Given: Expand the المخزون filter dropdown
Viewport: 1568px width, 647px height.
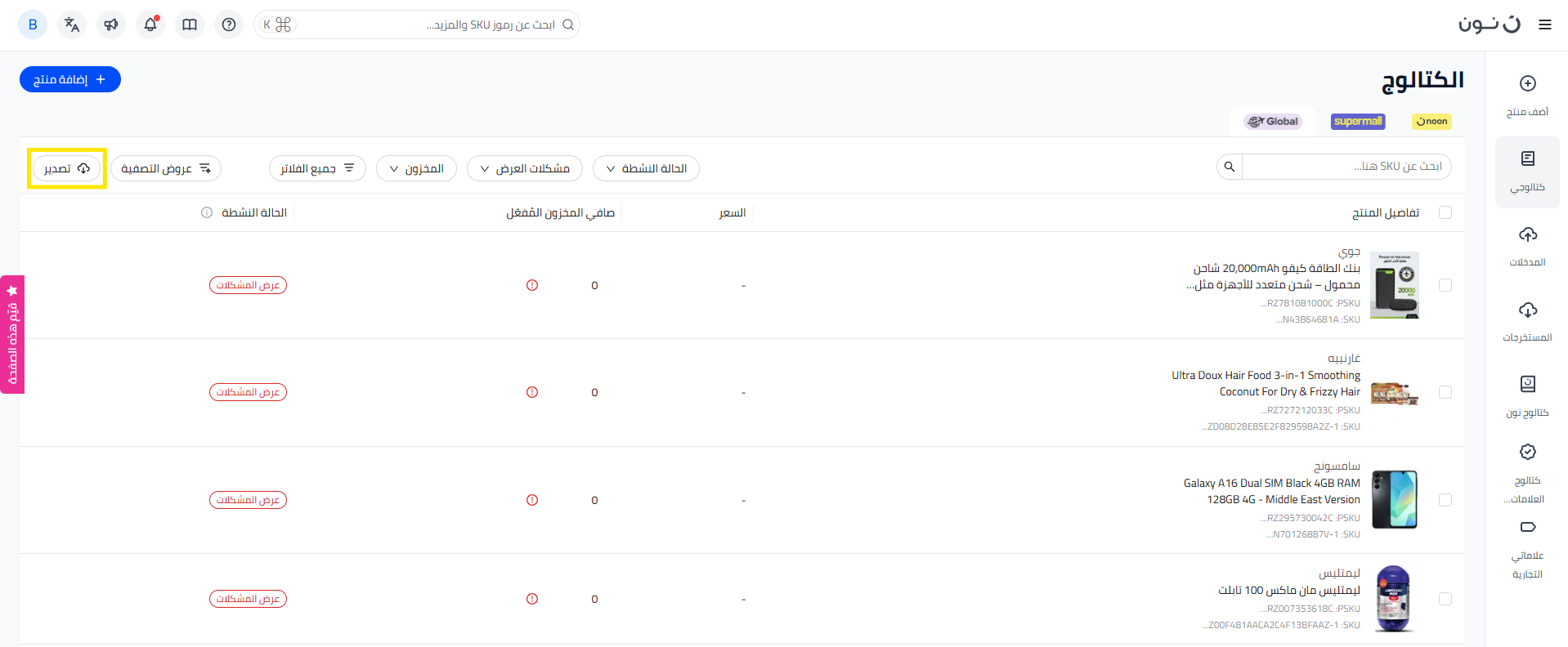Looking at the screenshot, I should click(416, 168).
